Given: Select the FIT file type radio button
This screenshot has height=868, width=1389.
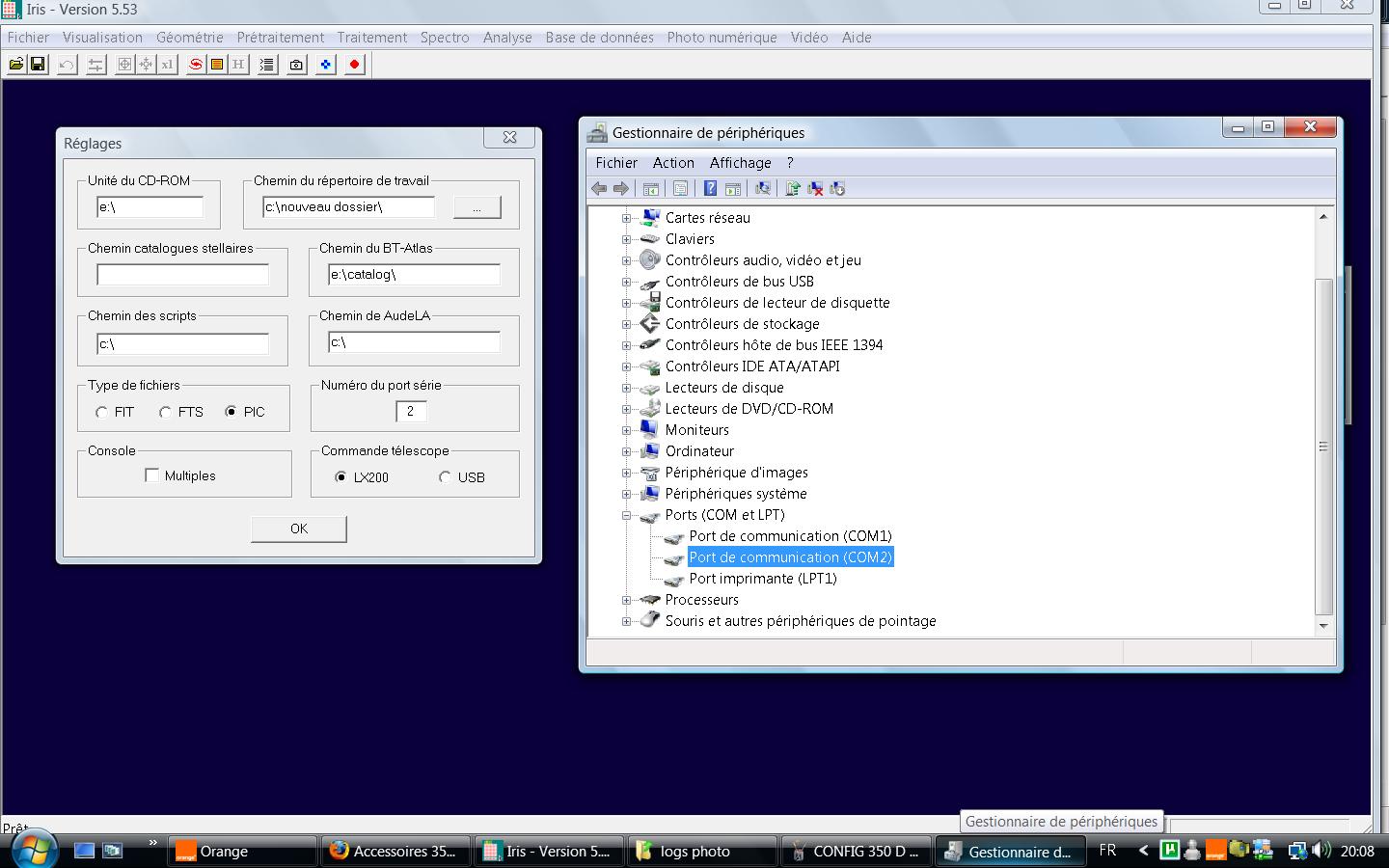Looking at the screenshot, I should (102, 413).
